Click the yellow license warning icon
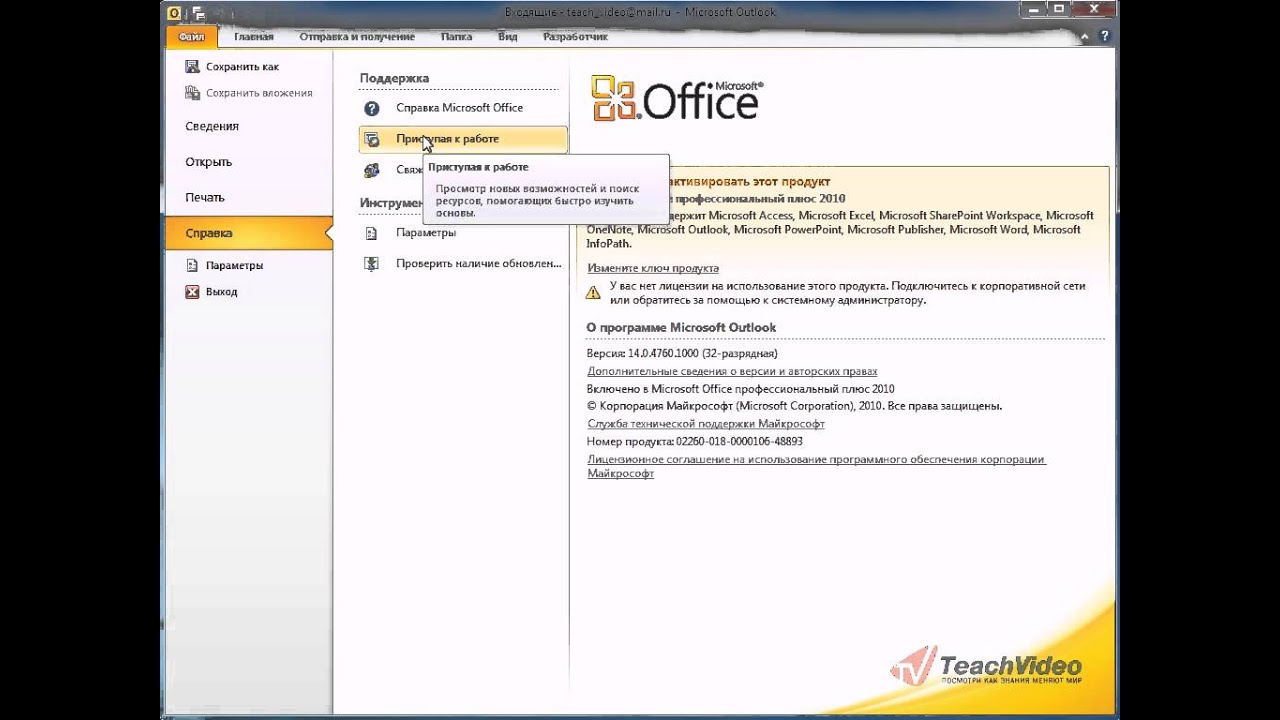This screenshot has height=720, width=1280. coord(593,292)
